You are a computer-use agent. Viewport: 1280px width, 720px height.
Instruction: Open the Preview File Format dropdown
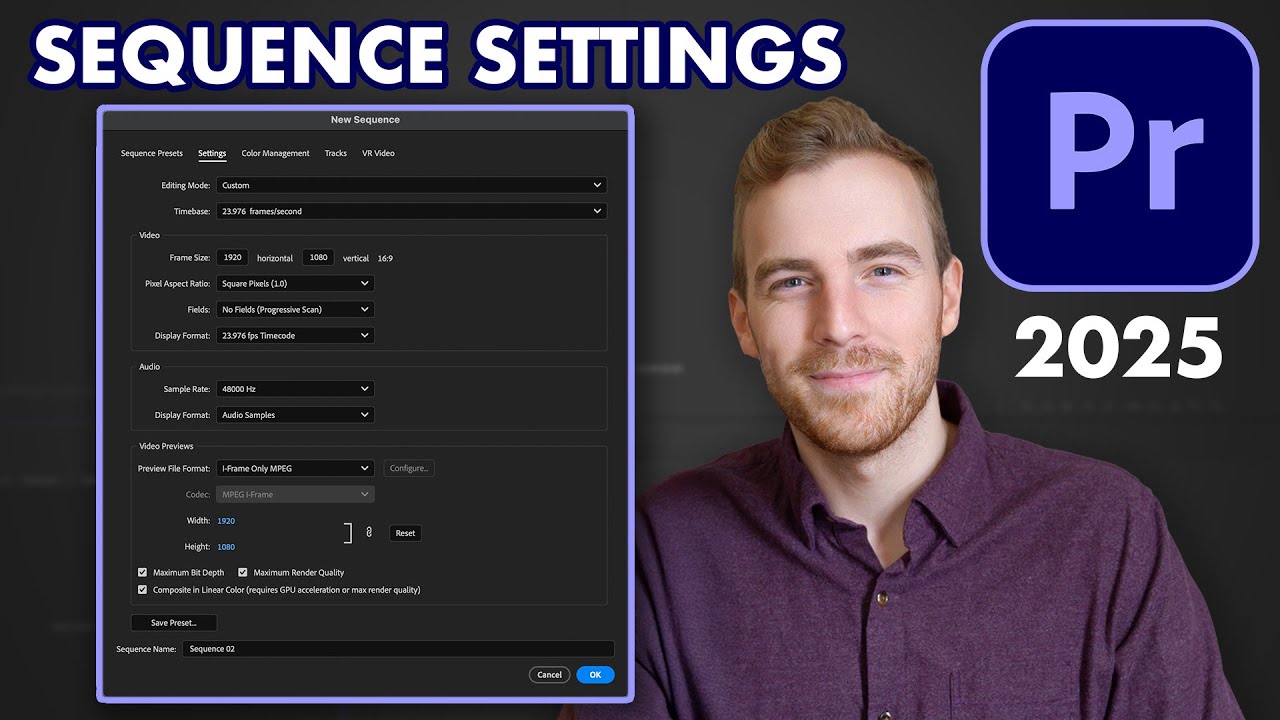point(295,468)
